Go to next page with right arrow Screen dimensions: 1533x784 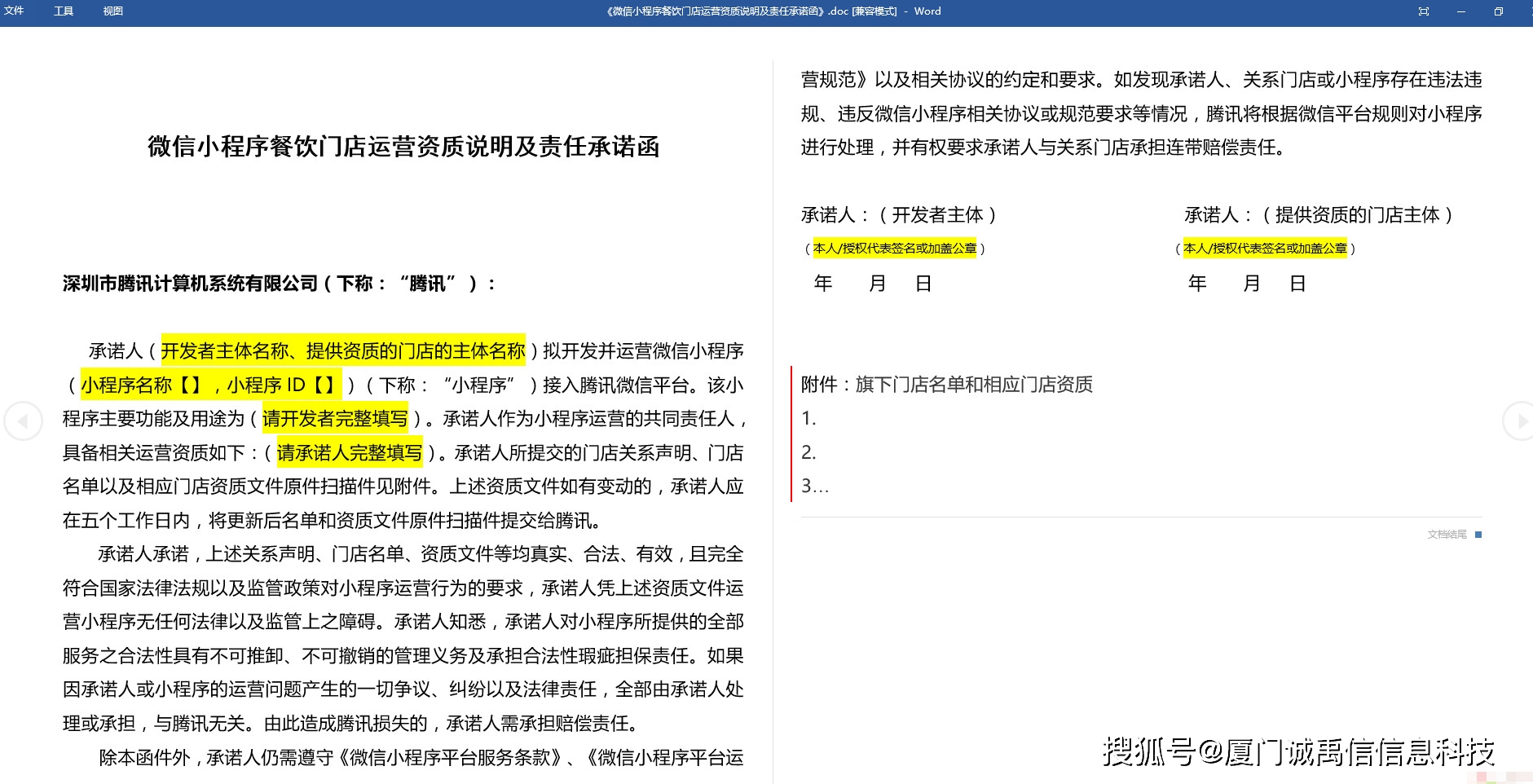click(1519, 421)
